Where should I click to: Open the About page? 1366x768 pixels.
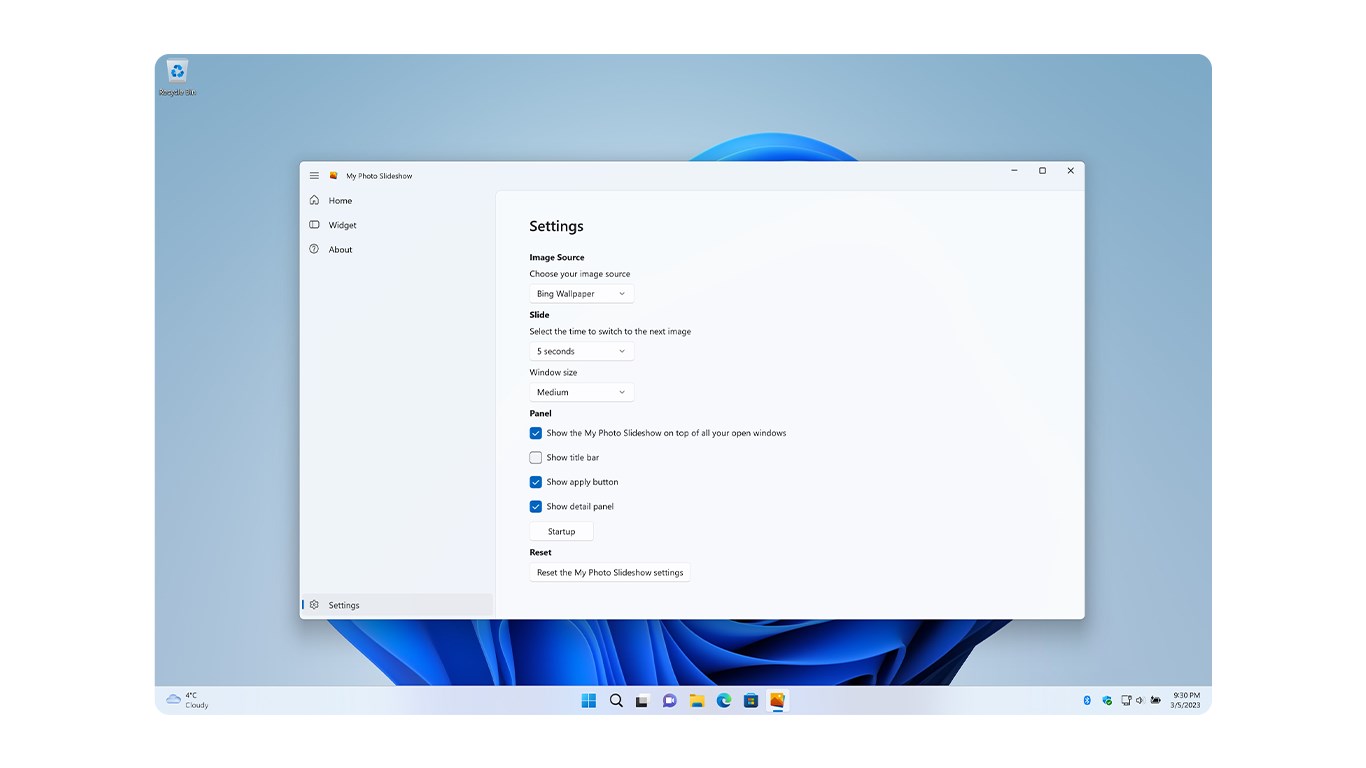pyautogui.click(x=397, y=249)
